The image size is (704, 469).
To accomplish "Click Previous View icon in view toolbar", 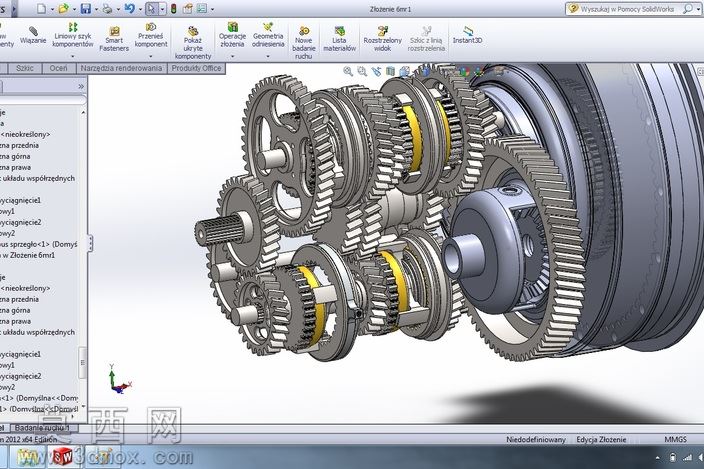I will [x=376, y=71].
